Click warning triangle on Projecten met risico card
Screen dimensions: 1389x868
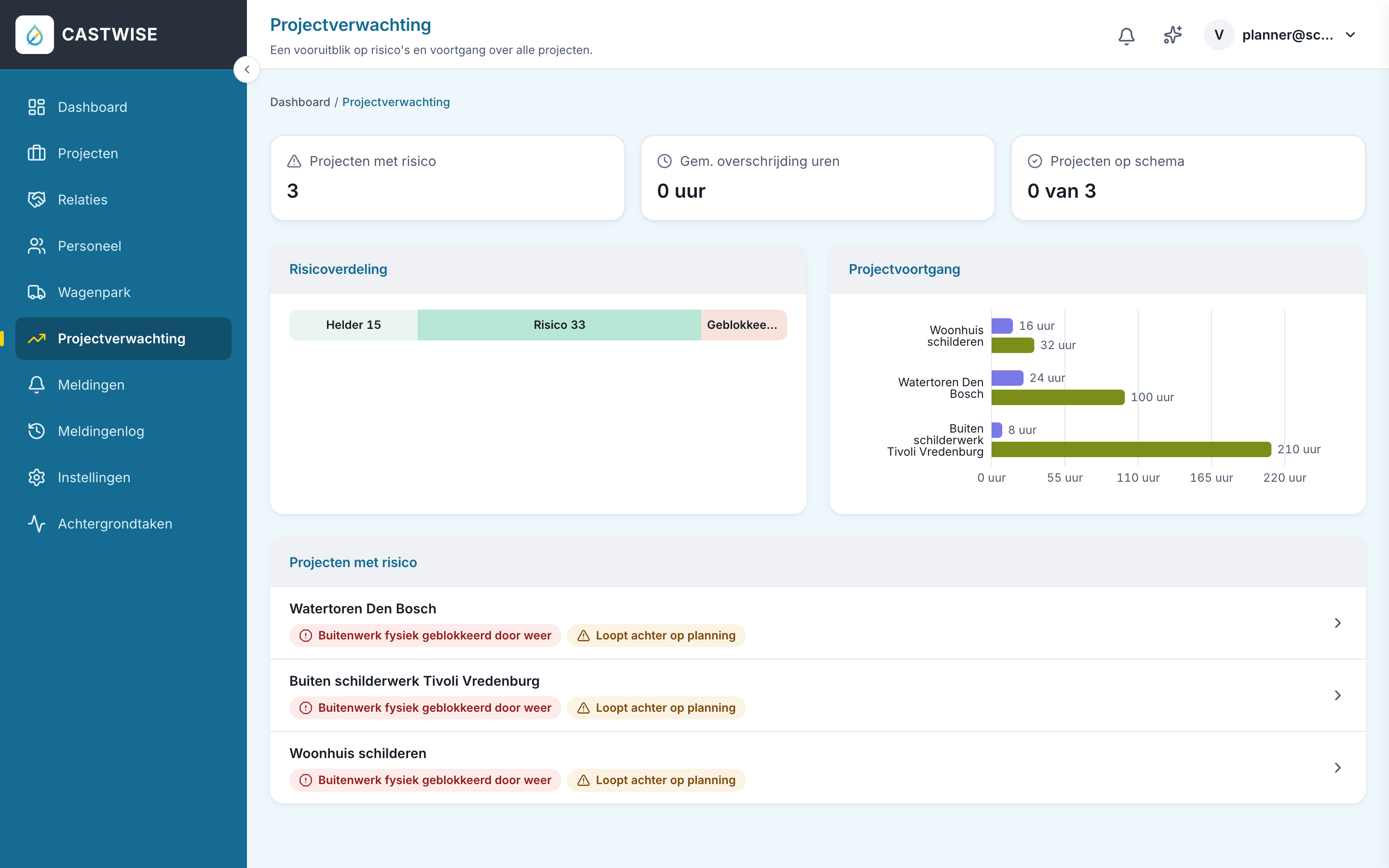click(x=294, y=162)
